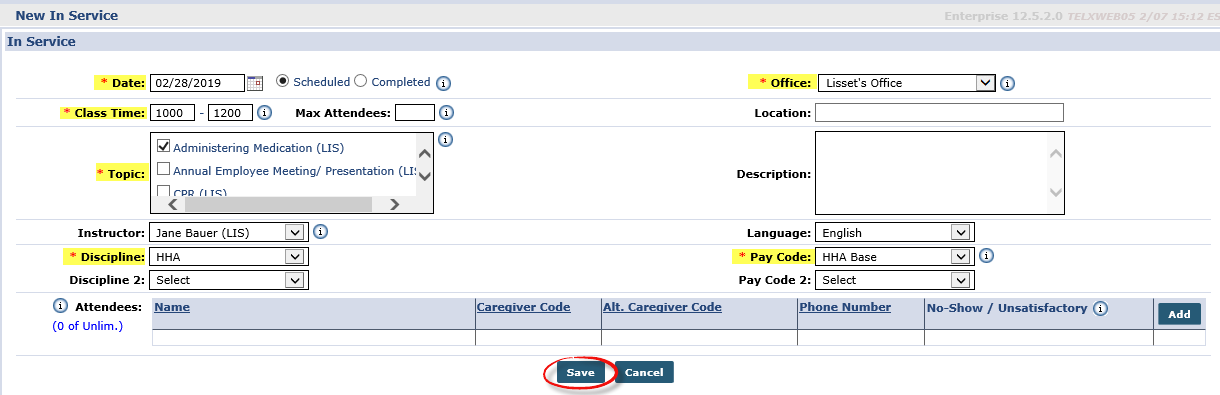Image resolution: width=1220 pixels, height=395 pixels.
Task: Open the Pay Code 2 Select dropdown
Action: (895, 280)
